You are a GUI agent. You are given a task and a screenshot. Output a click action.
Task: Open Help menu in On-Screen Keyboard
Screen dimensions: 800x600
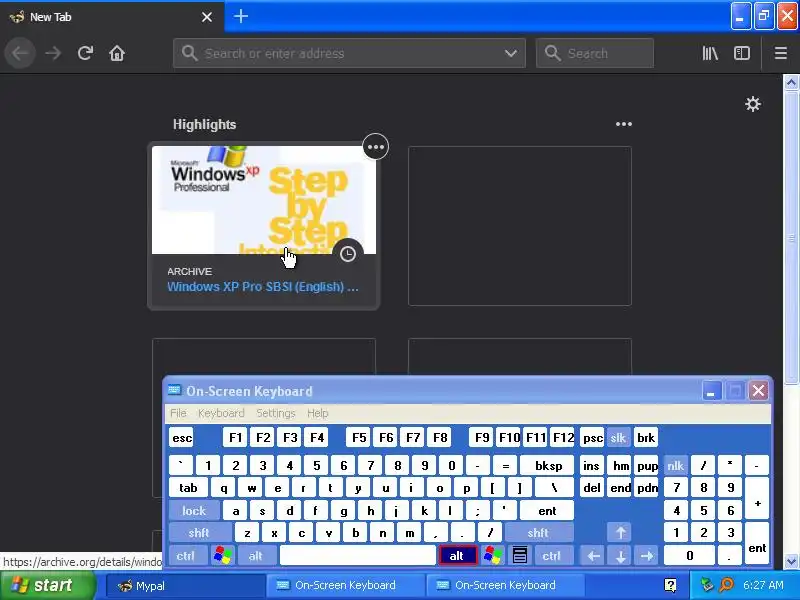(317, 413)
